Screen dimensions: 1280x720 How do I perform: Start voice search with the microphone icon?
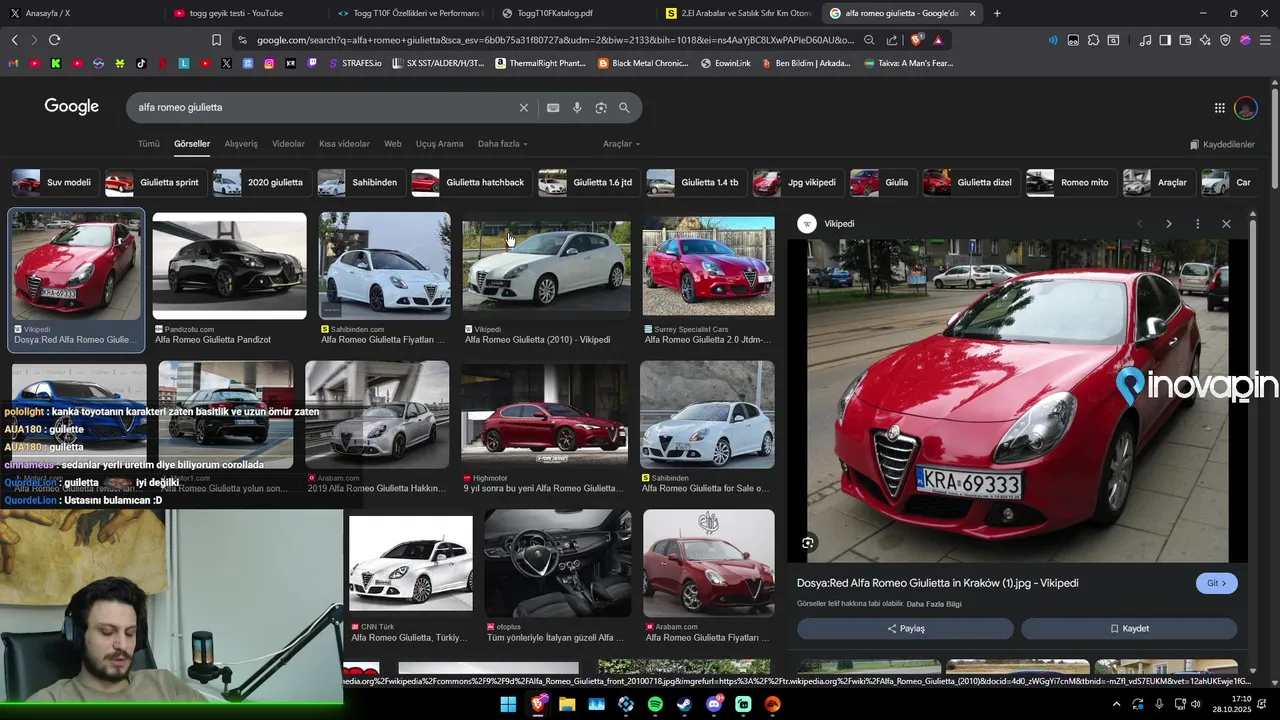[577, 107]
